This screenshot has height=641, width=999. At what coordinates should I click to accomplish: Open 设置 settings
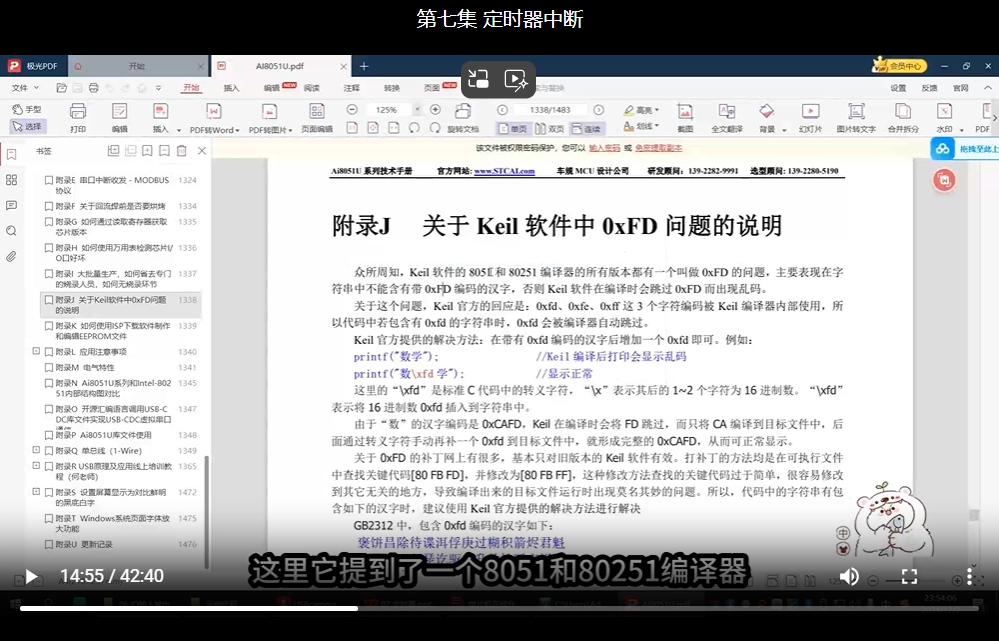click(898, 88)
